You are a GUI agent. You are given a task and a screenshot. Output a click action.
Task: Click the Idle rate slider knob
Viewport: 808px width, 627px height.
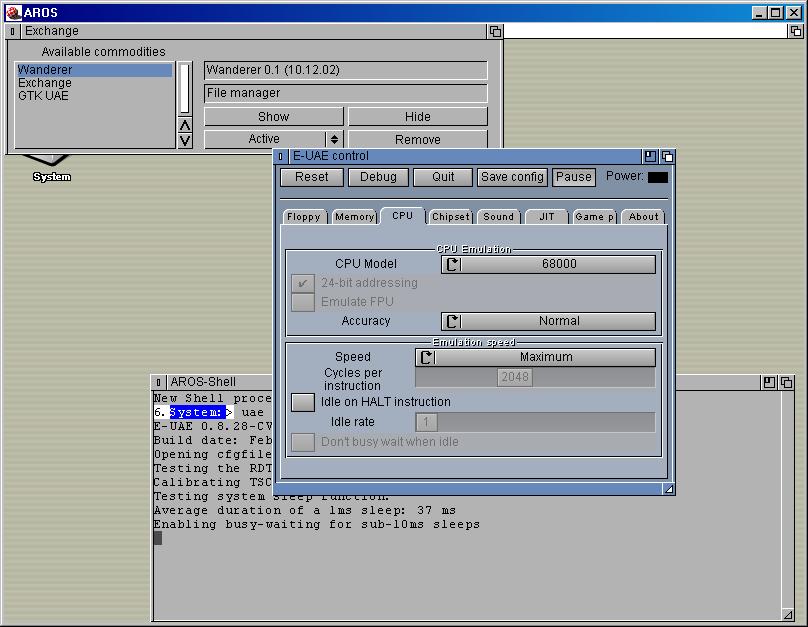point(427,422)
